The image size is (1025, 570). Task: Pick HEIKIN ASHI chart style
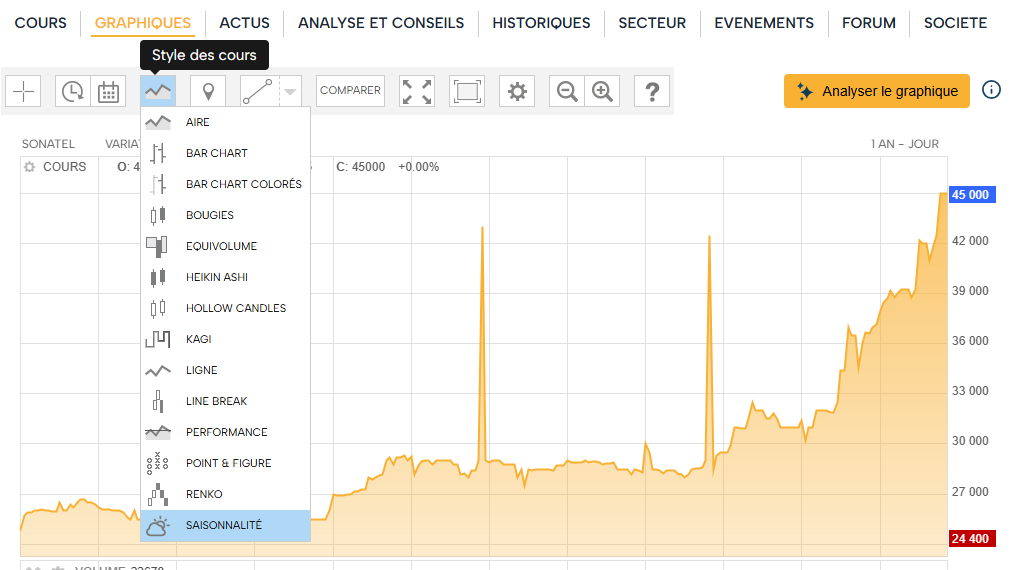pos(226,277)
